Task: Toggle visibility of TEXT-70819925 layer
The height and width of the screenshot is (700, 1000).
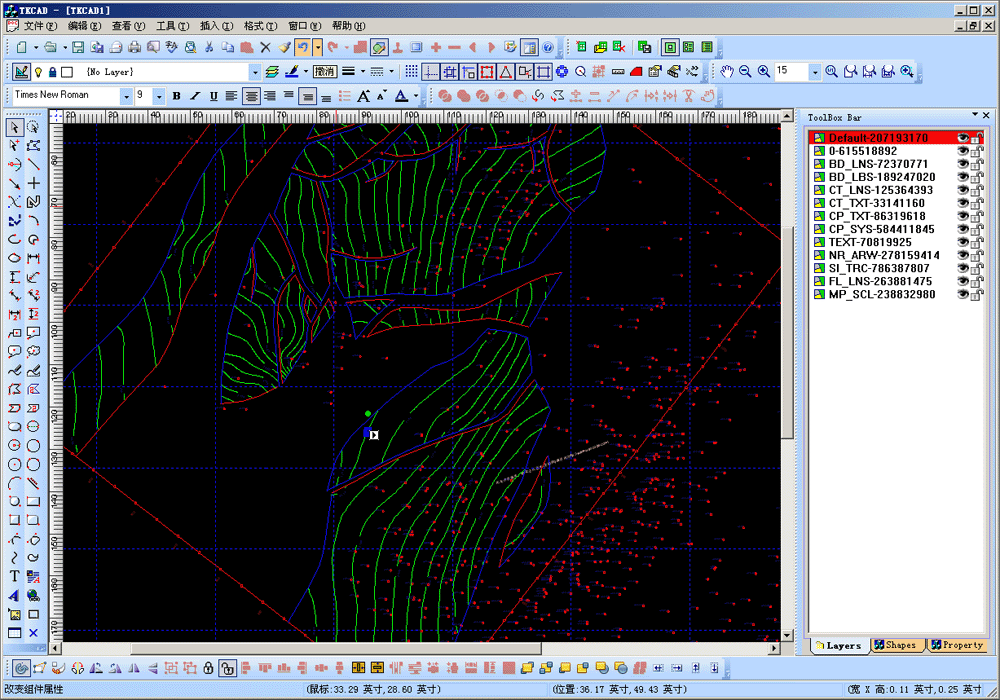Action: pos(963,242)
